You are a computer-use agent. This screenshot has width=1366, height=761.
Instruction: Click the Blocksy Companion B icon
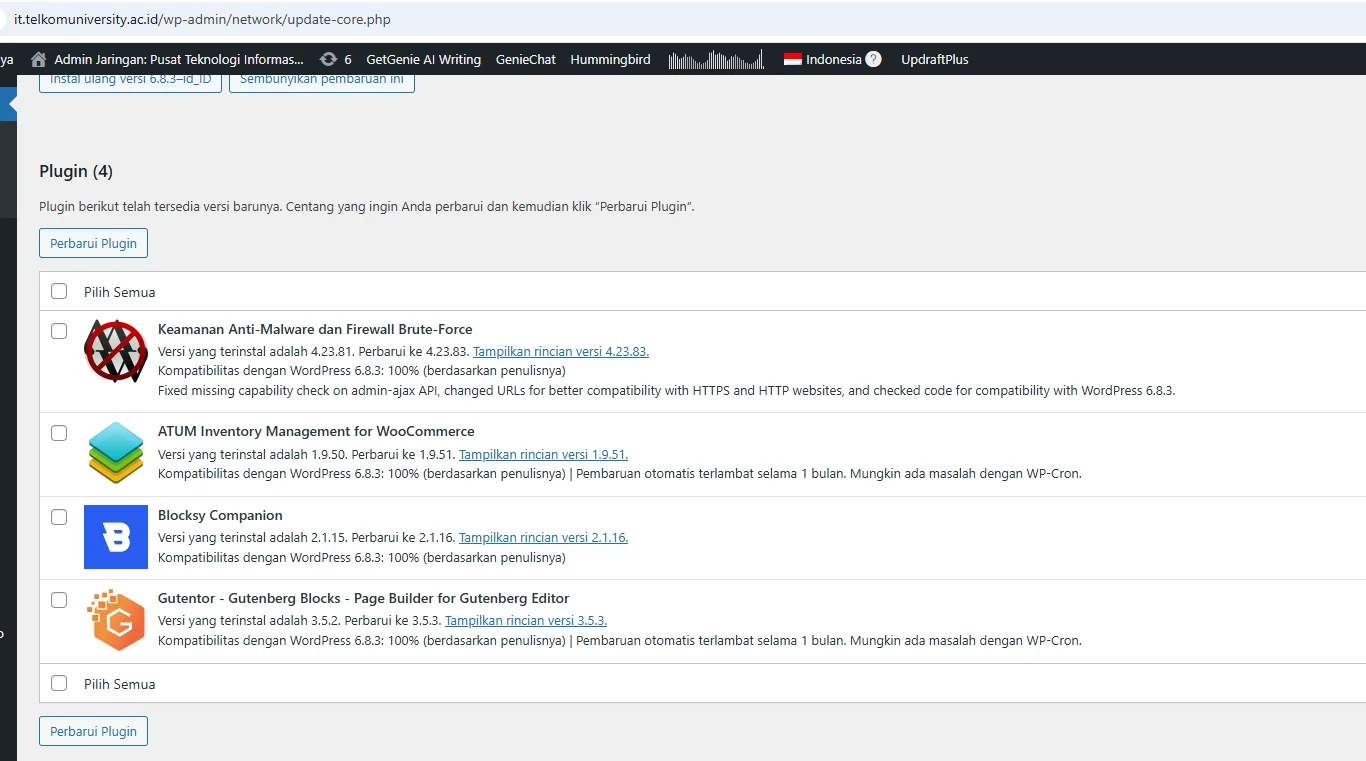click(x=115, y=537)
